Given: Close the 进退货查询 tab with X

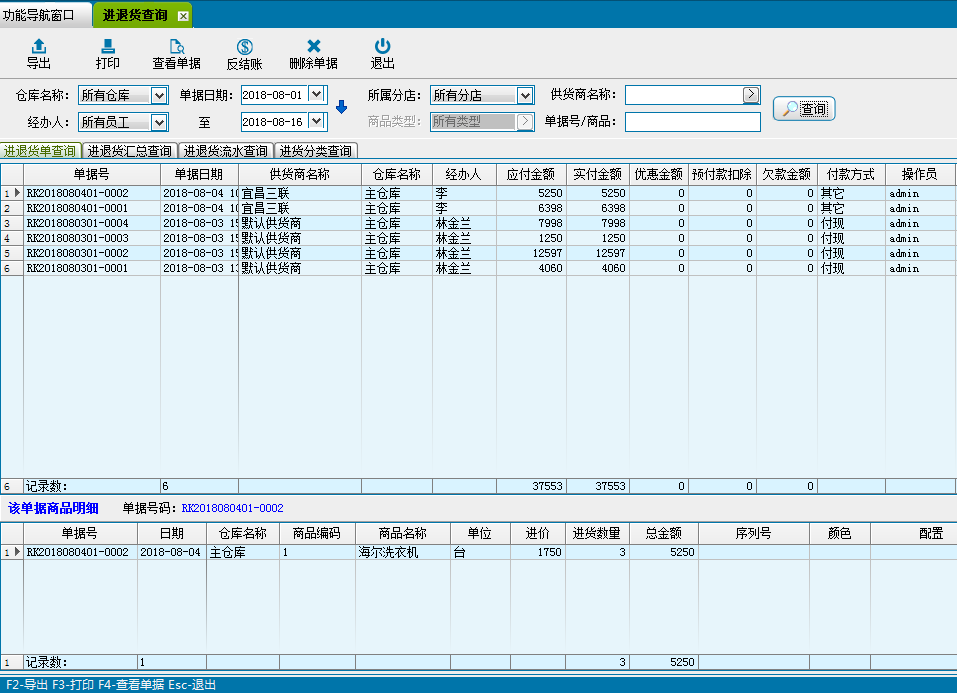Looking at the screenshot, I should pyautogui.click(x=182, y=16).
